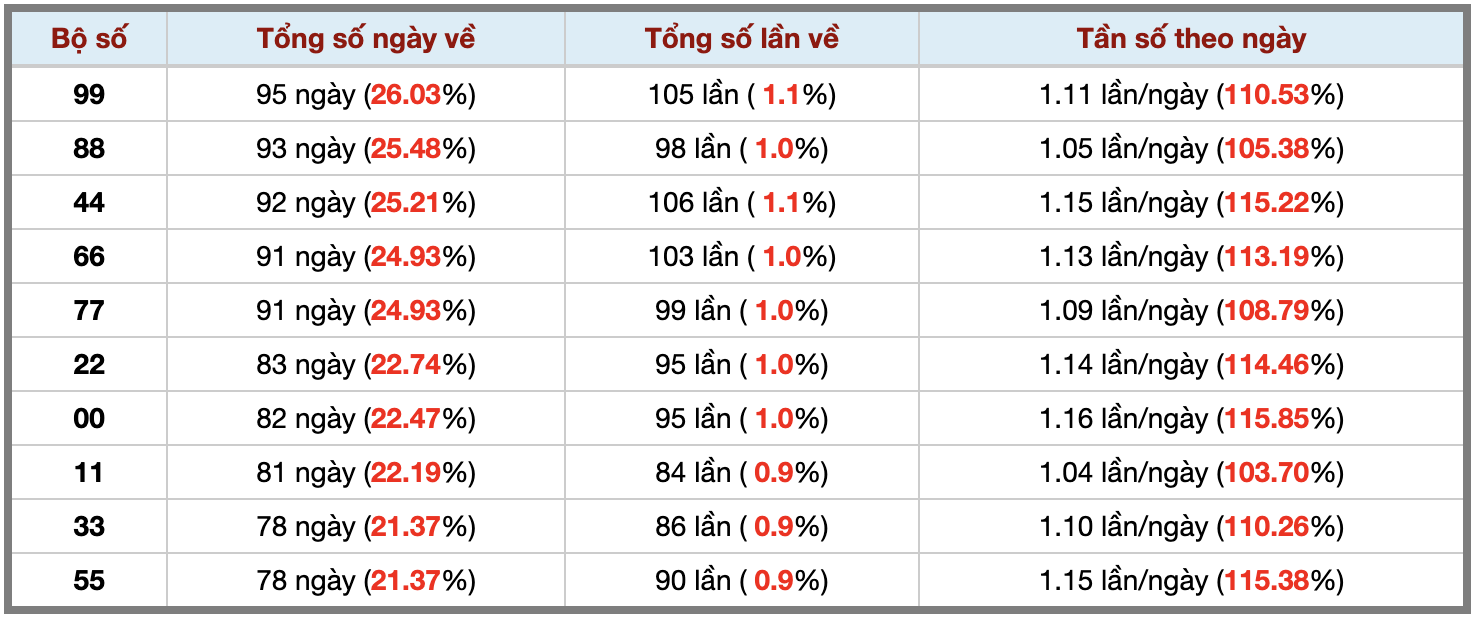1480x618 pixels.
Task: Click the "83 ngày (22.74%)" cell
Action: click(365, 365)
